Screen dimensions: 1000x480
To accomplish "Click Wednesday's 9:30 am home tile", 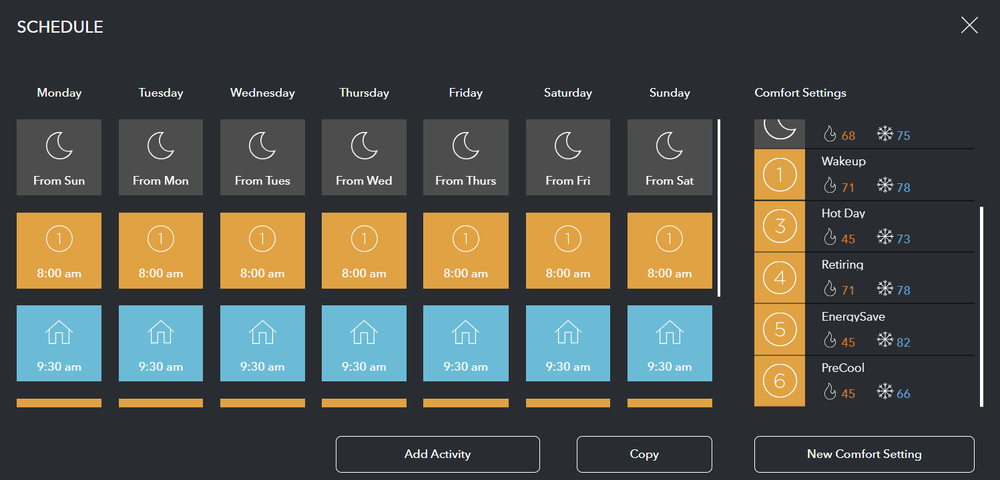I will (x=262, y=343).
